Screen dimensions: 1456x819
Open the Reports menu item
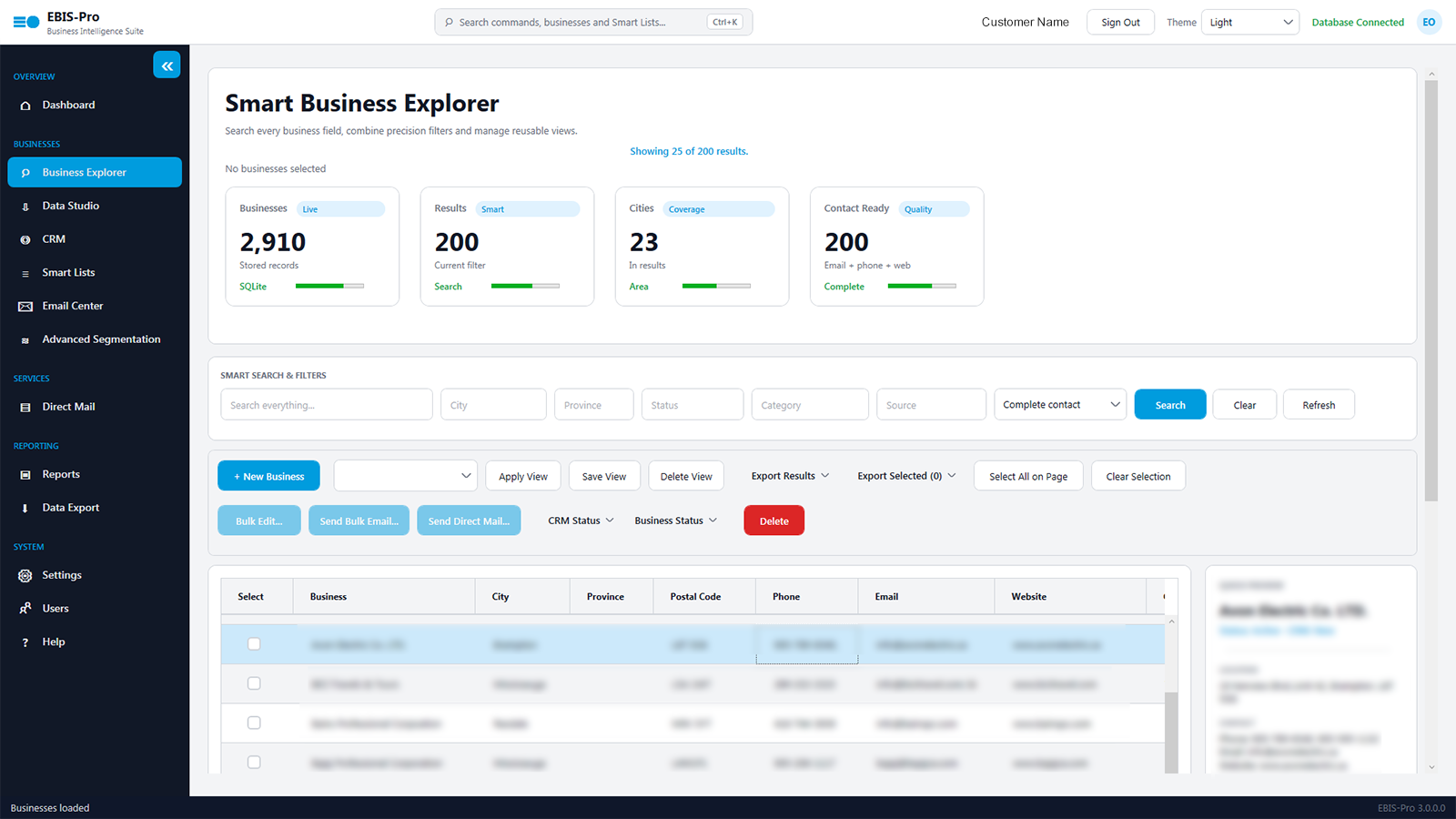95,475
